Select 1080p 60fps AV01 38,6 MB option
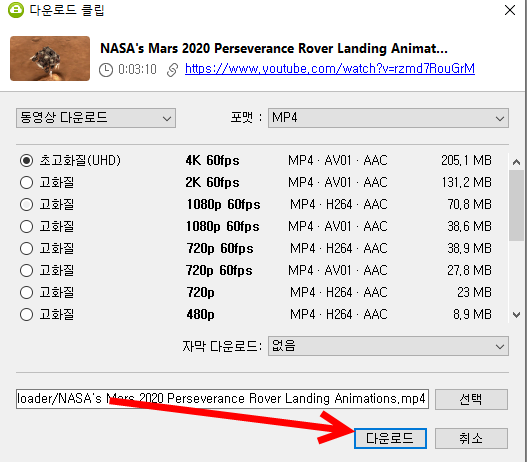This screenshot has height=462, width=527. (27, 226)
